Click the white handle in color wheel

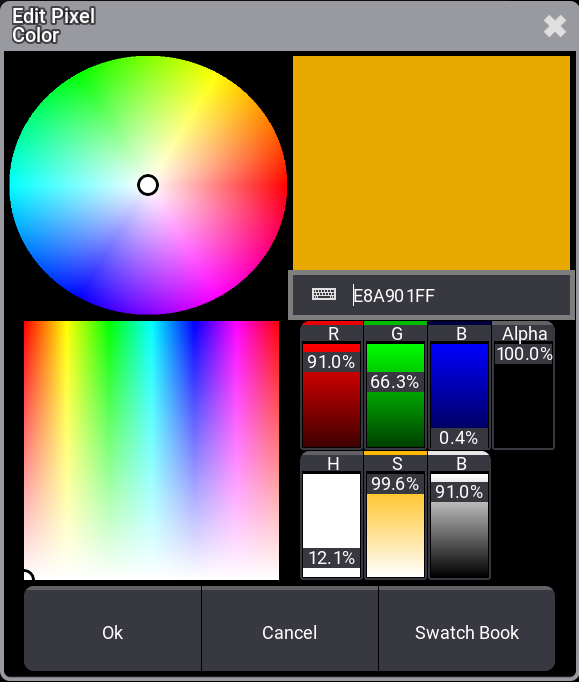coord(148,185)
